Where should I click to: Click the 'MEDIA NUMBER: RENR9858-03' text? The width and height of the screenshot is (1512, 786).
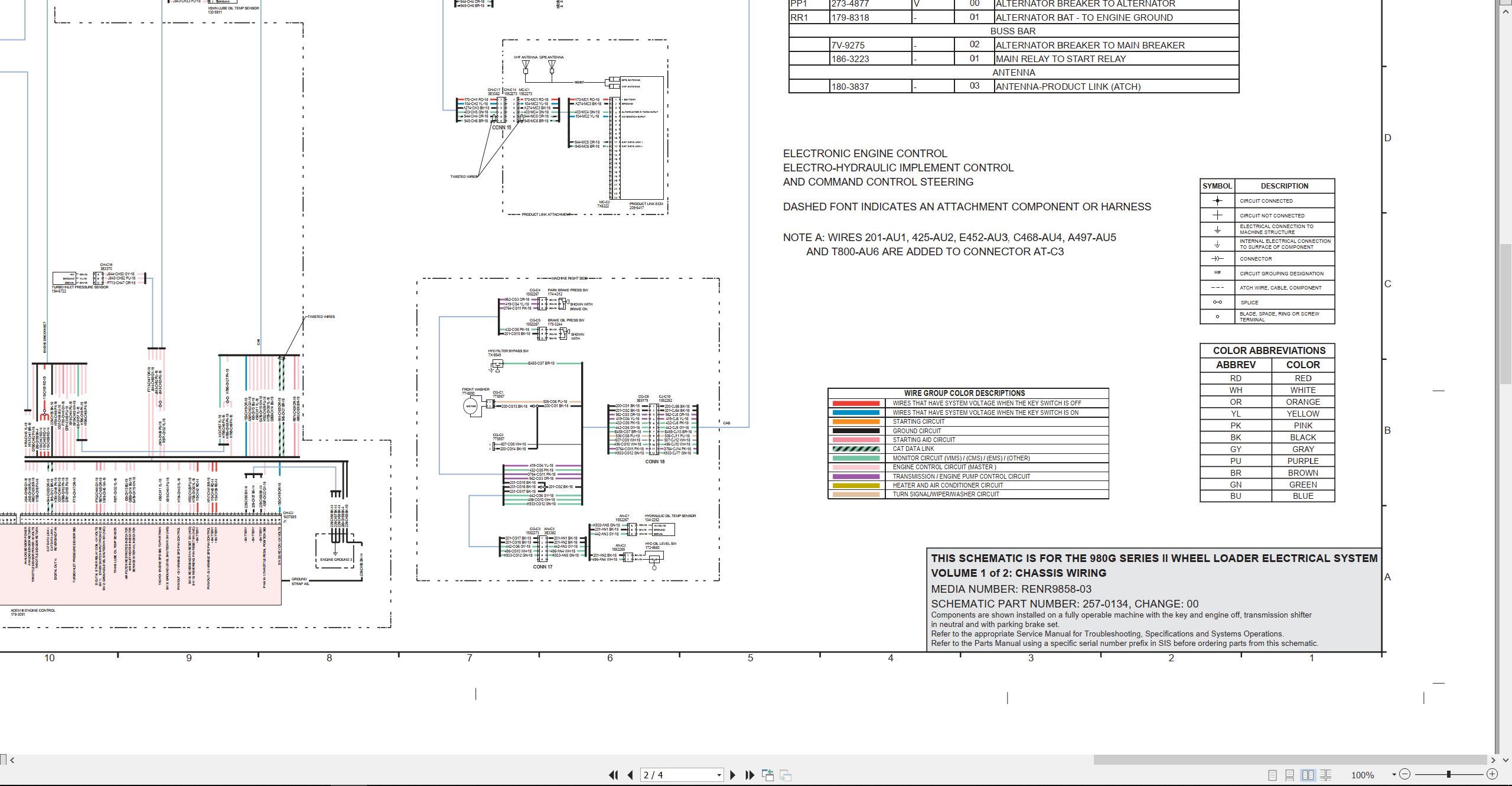pos(1011,589)
